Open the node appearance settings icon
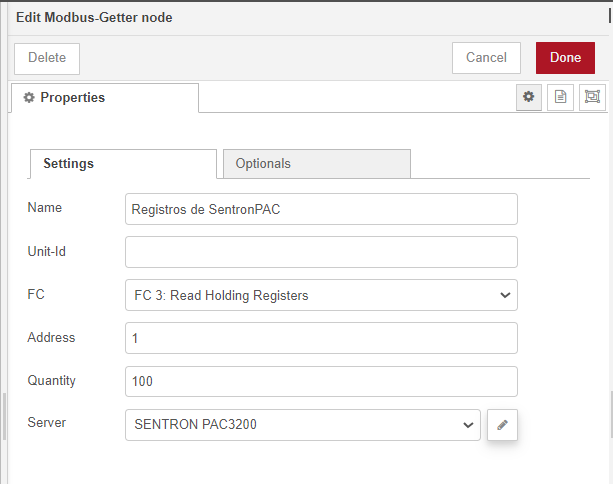 coord(592,97)
